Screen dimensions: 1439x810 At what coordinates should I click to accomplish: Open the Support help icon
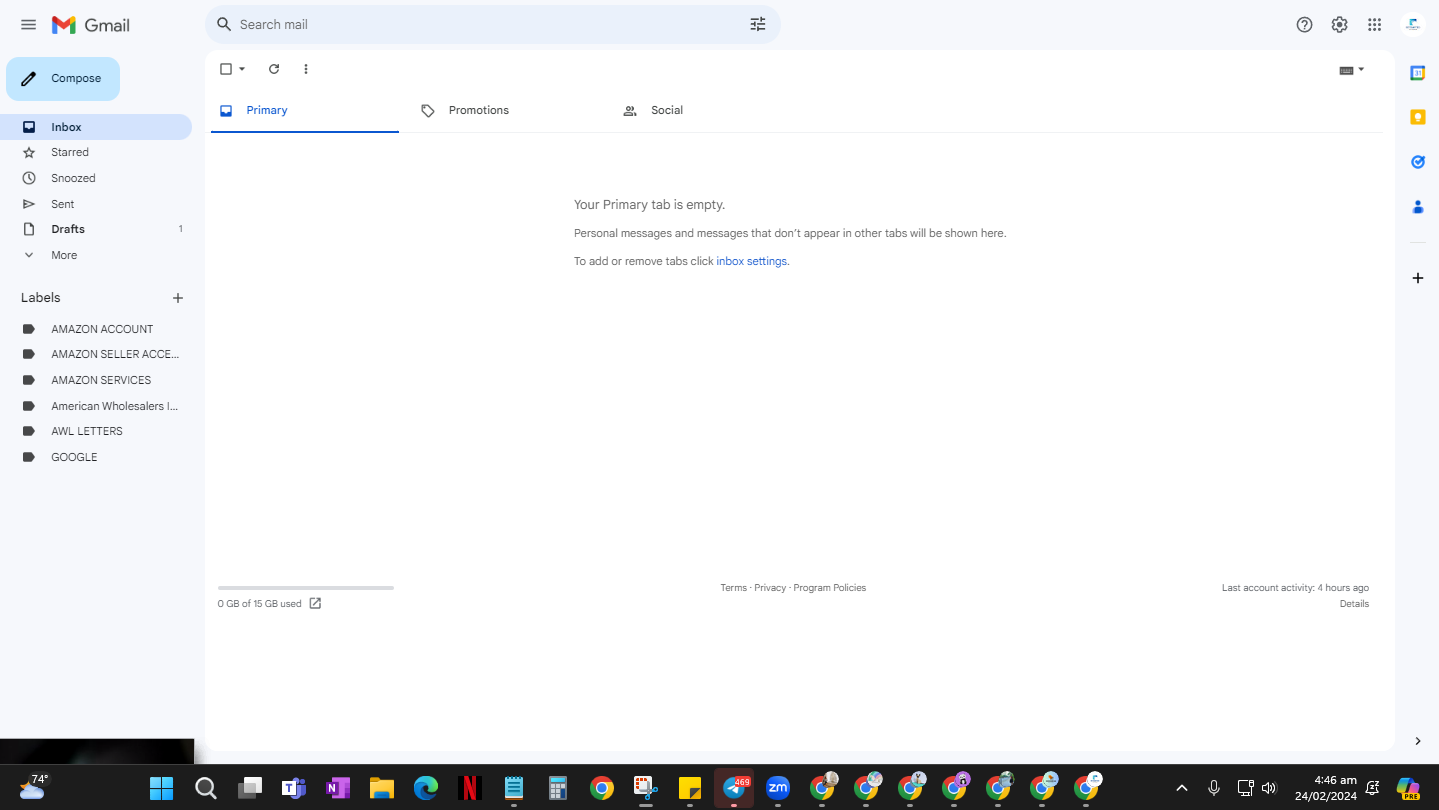pos(1304,25)
